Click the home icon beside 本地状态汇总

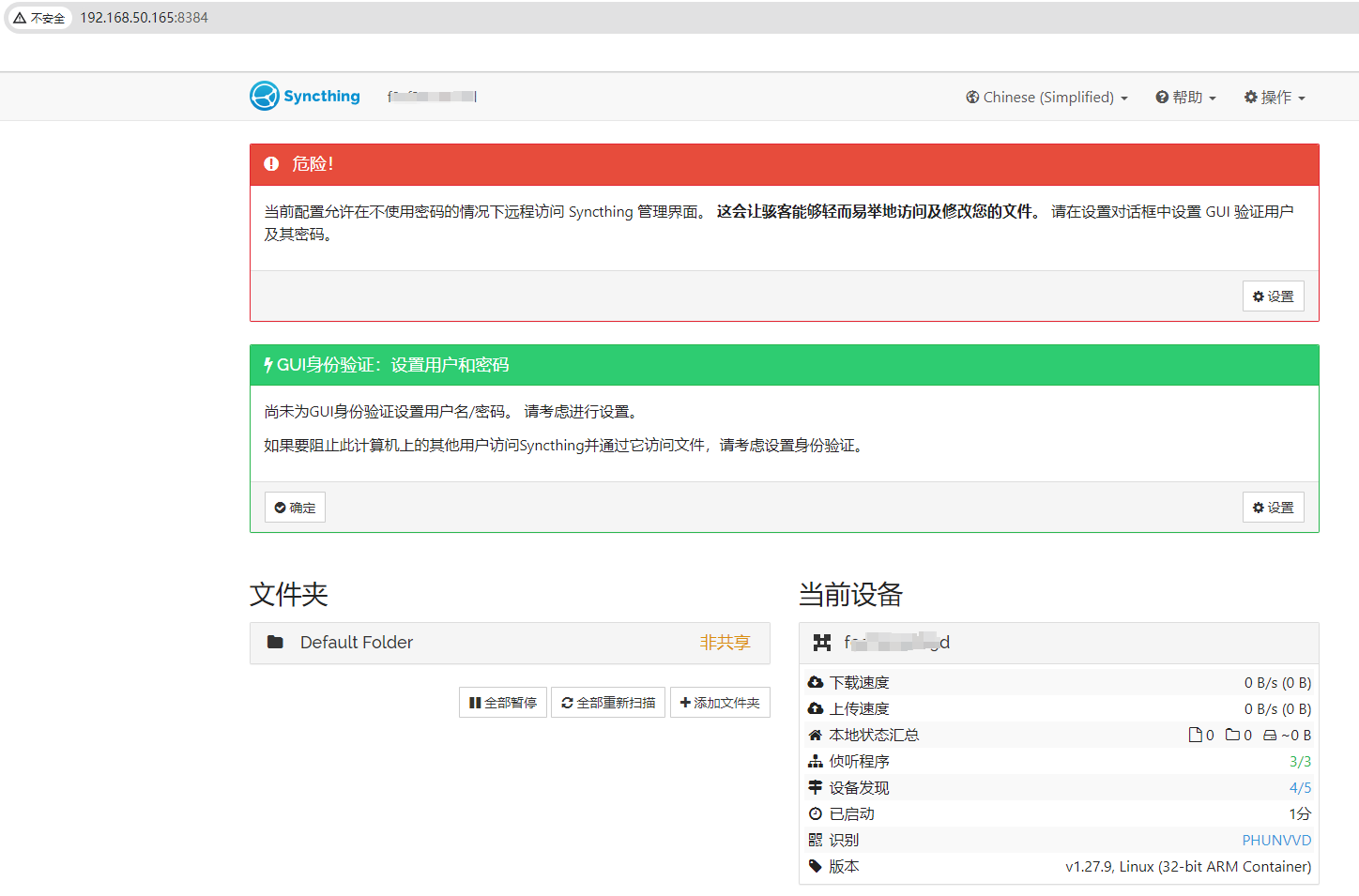pos(816,736)
